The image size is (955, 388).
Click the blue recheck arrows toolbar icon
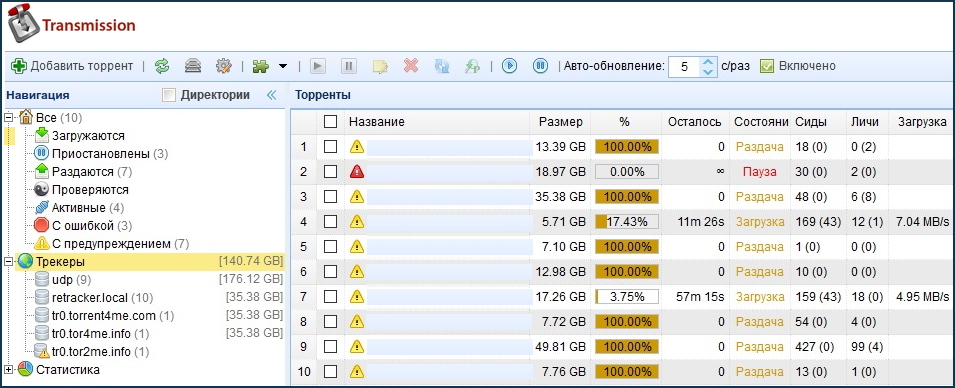(x=442, y=66)
